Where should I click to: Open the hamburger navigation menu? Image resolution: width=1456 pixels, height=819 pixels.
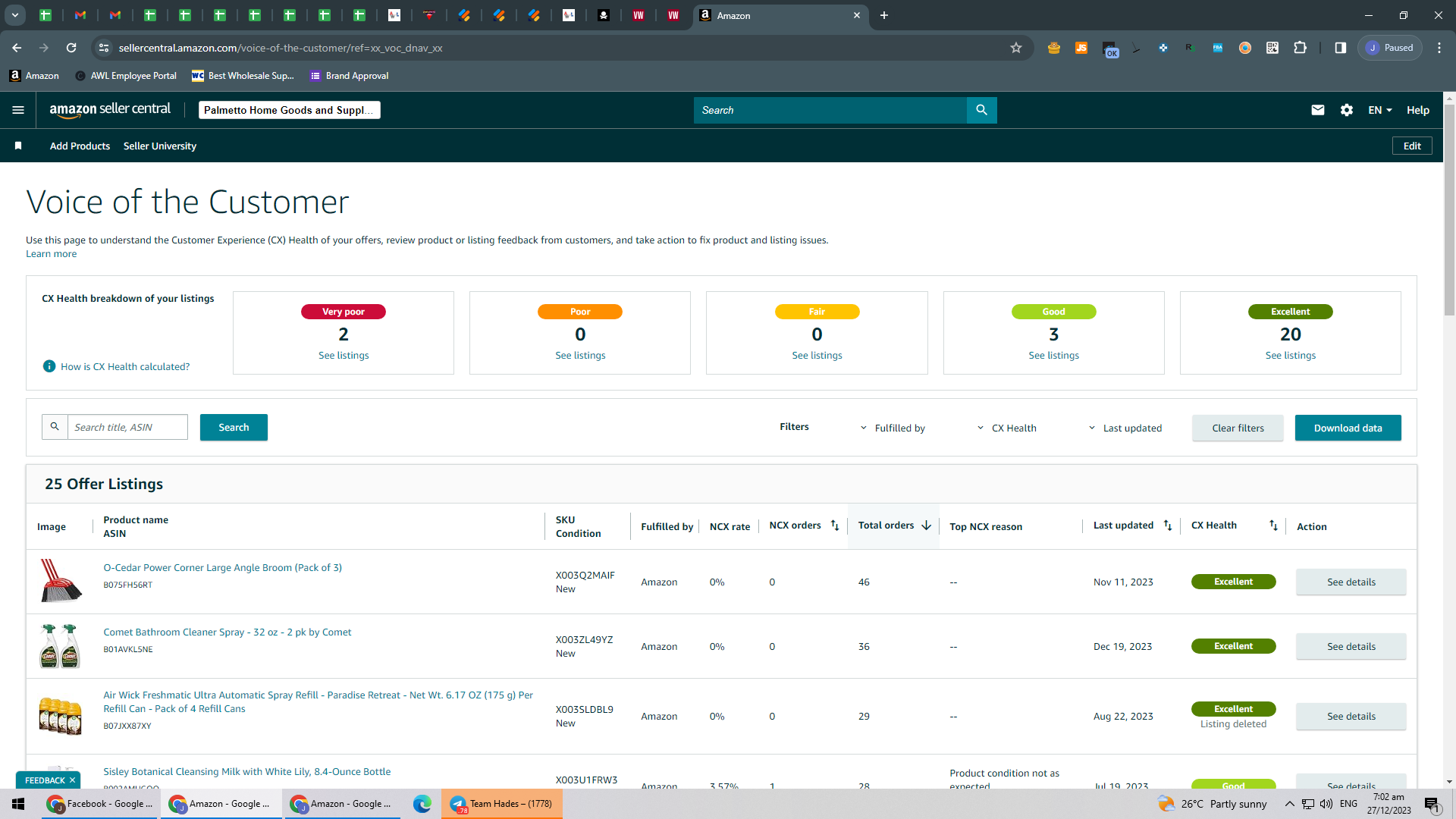coord(18,110)
